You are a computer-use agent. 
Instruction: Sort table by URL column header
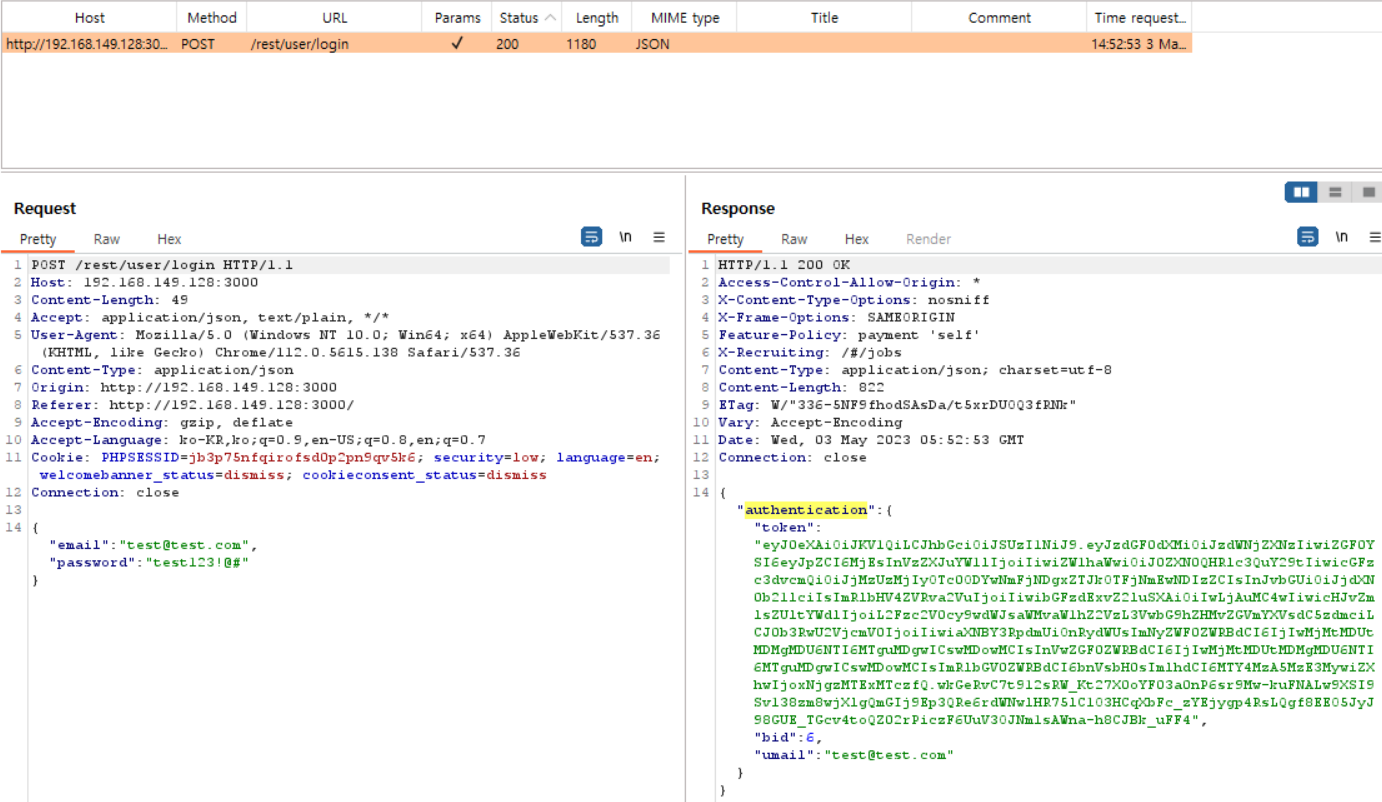pyautogui.click(x=335, y=17)
